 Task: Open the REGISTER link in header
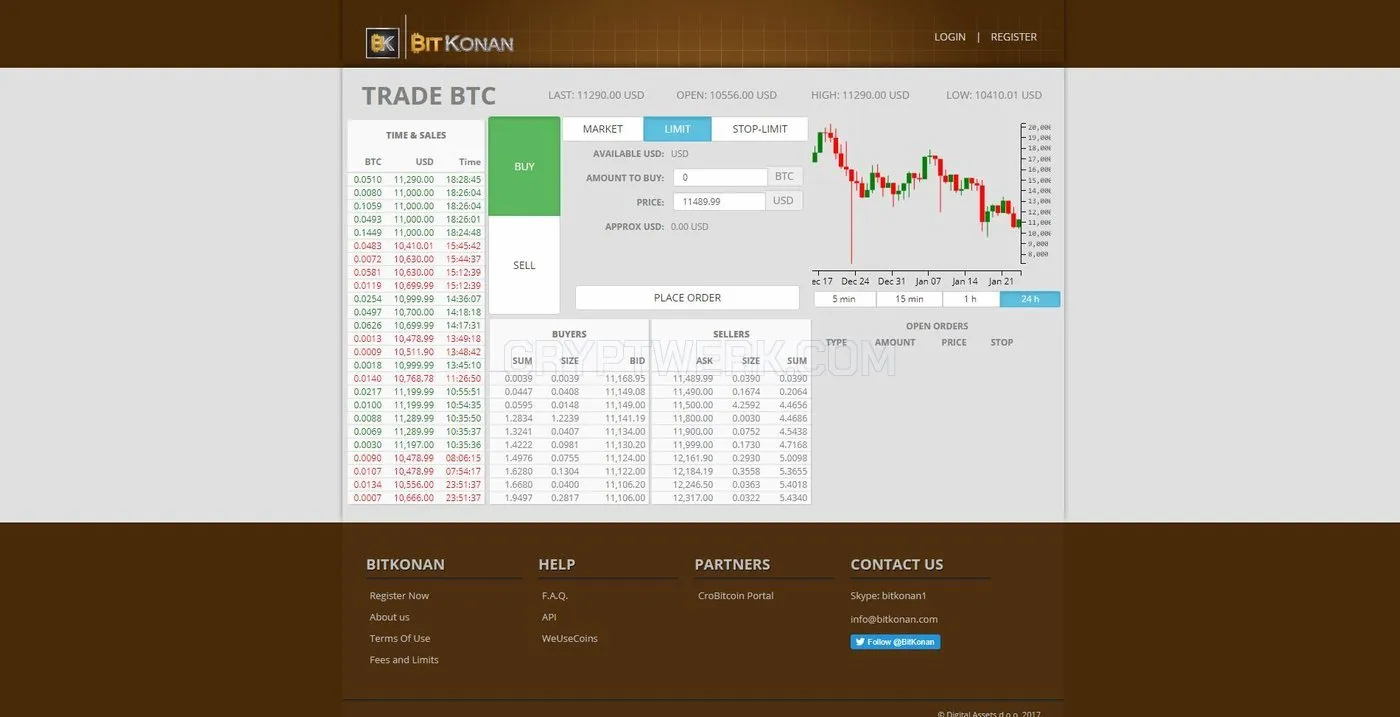click(1014, 37)
